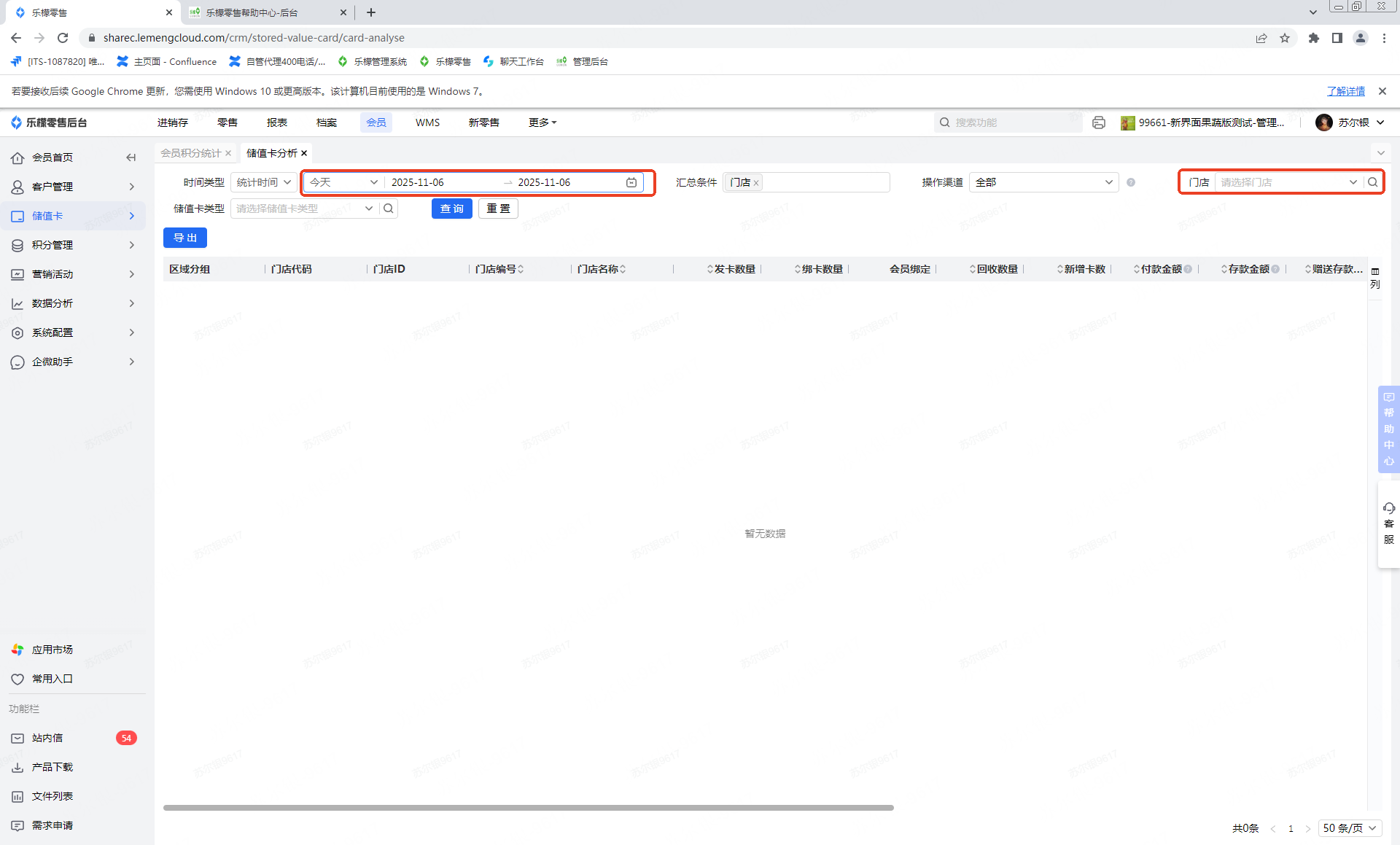Screen dimensions: 1400x845
Task: Expand the 操作渠道 dropdown showing 全部
Action: (1043, 182)
